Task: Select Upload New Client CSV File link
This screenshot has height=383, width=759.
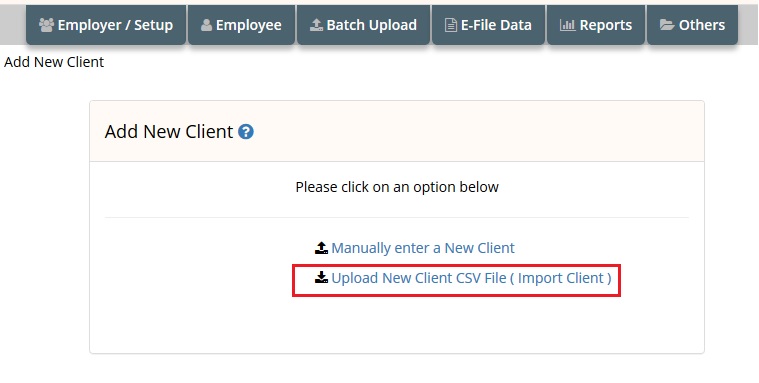Action: pos(471,278)
